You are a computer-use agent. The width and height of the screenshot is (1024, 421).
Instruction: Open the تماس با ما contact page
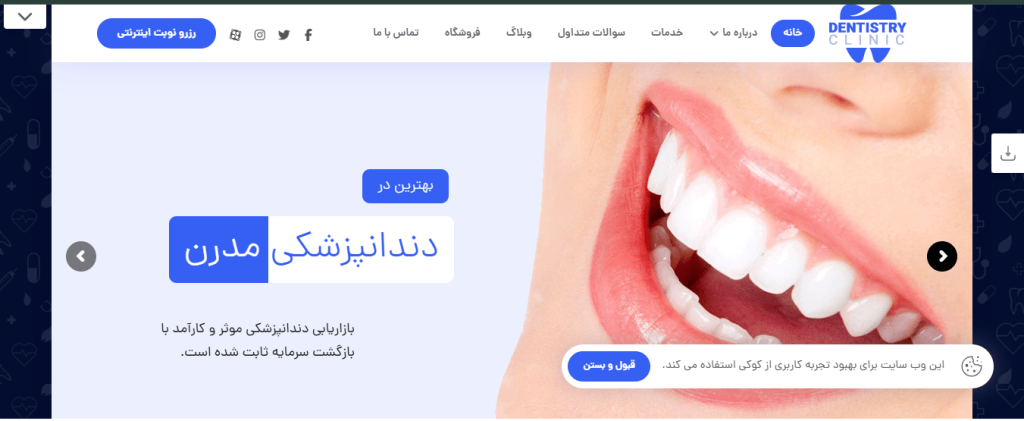tap(396, 33)
